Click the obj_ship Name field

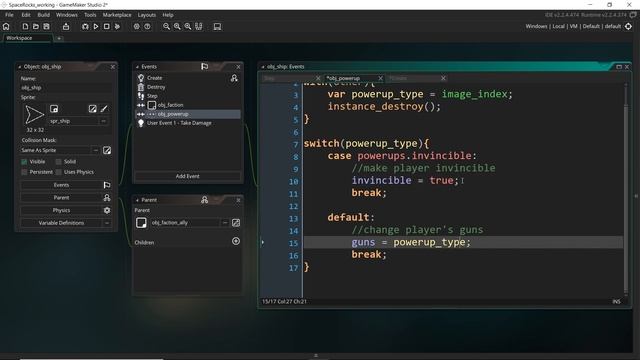[66, 87]
